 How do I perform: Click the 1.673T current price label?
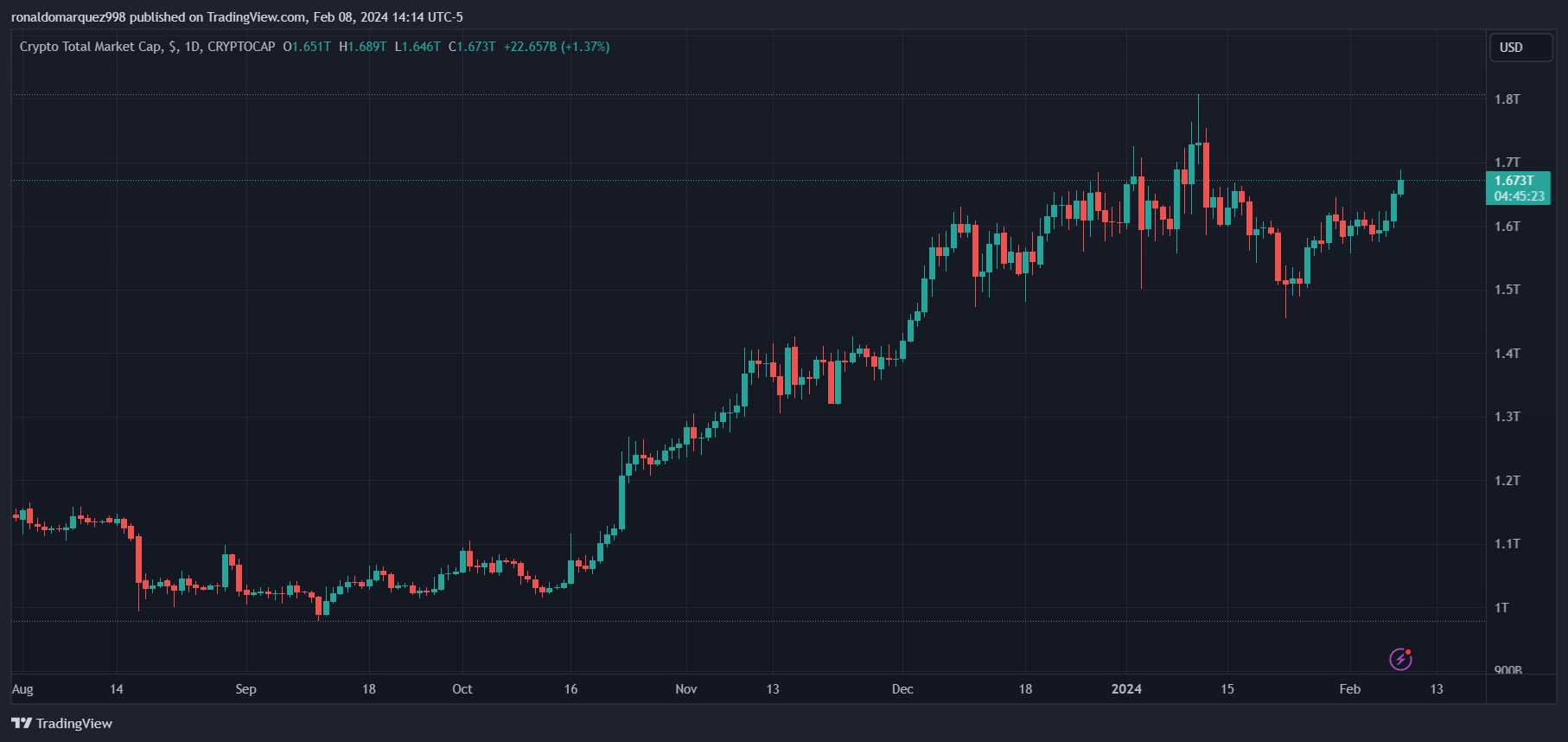point(1518,188)
